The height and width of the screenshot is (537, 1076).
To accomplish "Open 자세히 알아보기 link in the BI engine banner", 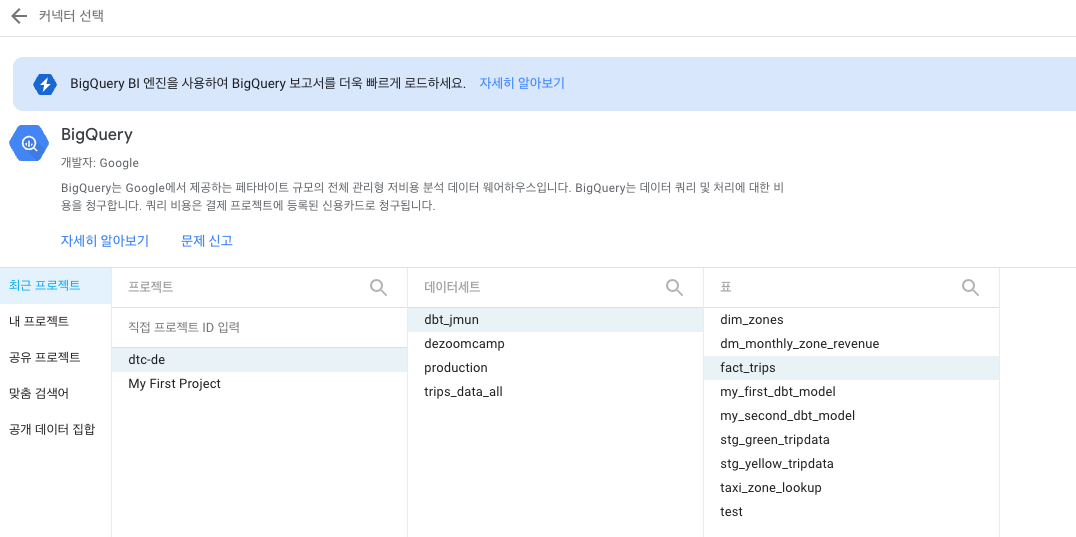I will click(522, 84).
